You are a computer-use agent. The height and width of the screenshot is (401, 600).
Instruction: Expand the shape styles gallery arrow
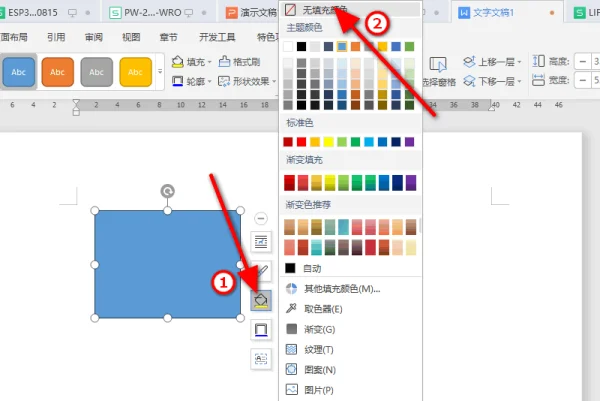coord(160,72)
